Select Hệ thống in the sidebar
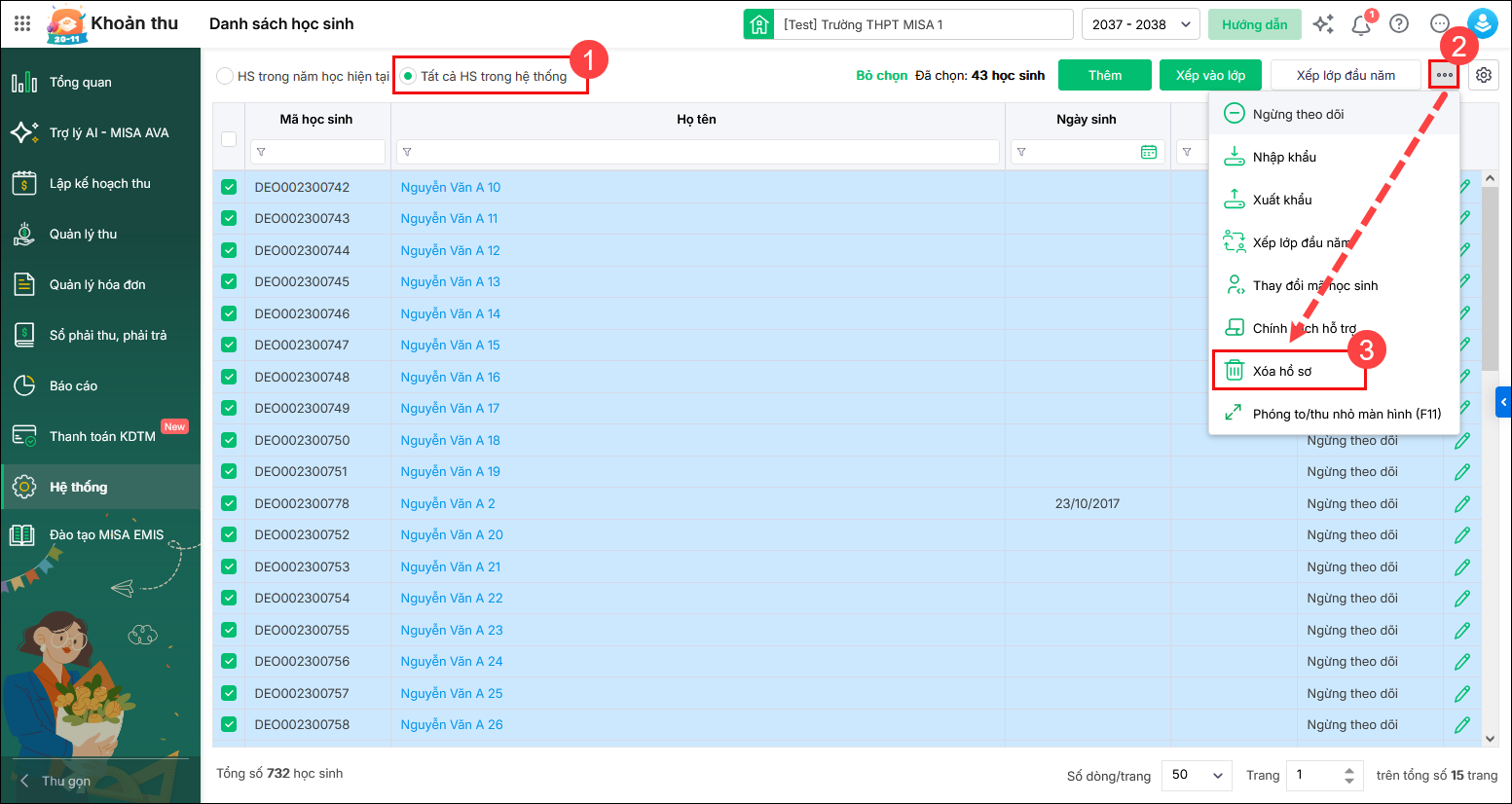Image resolution: width=1512 pixels, height=804 pixels. [x=100, y=487]
